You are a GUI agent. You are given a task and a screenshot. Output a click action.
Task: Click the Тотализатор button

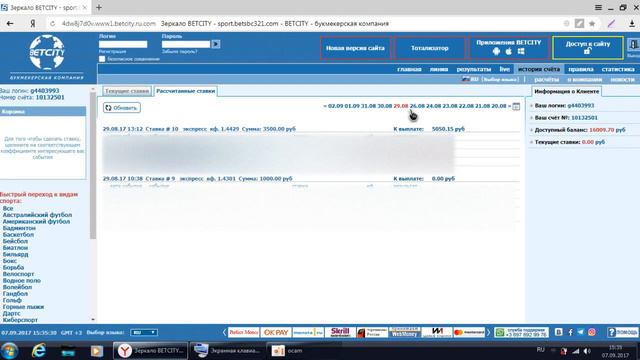click(430, 48)
